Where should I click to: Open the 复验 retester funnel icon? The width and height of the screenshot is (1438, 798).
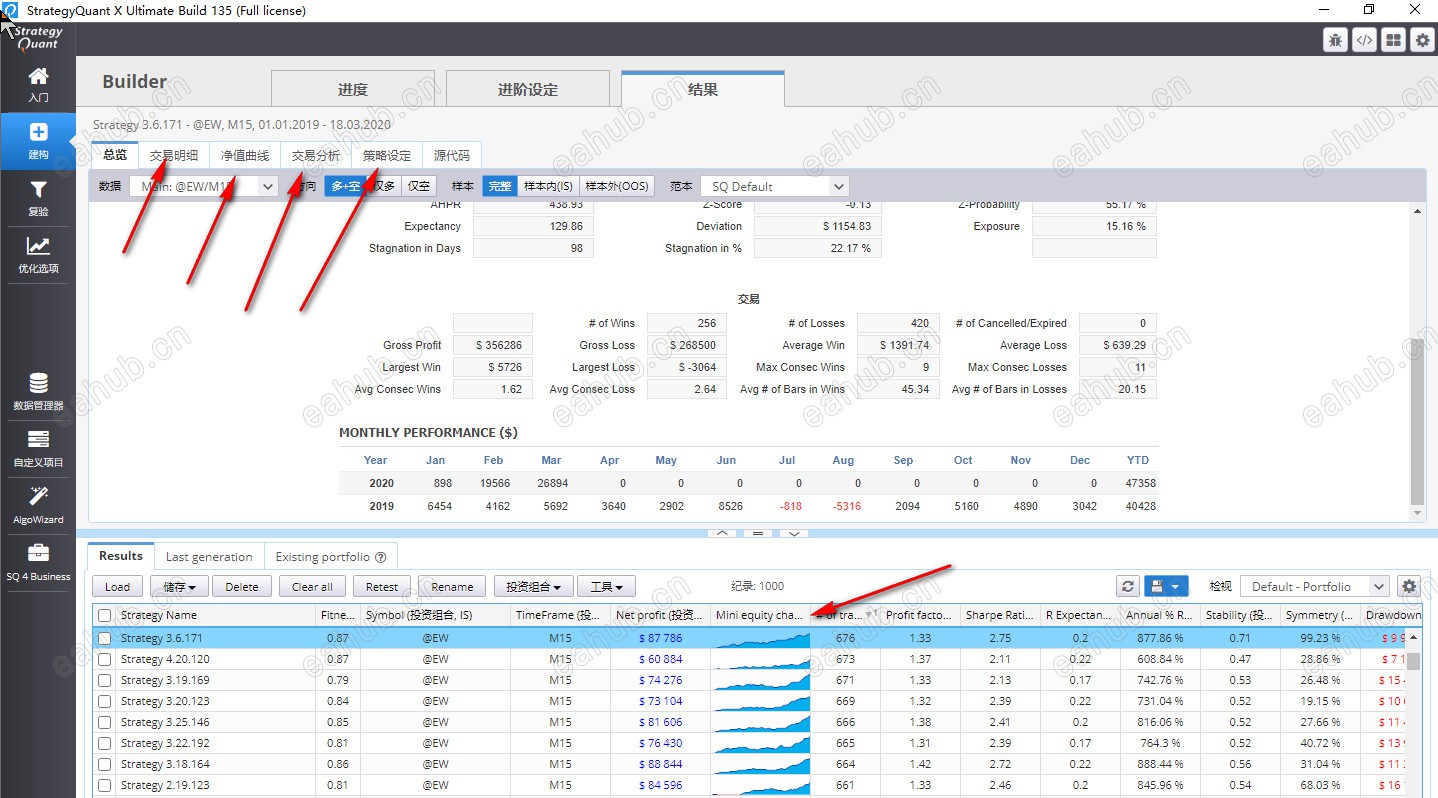pos(38,197)
